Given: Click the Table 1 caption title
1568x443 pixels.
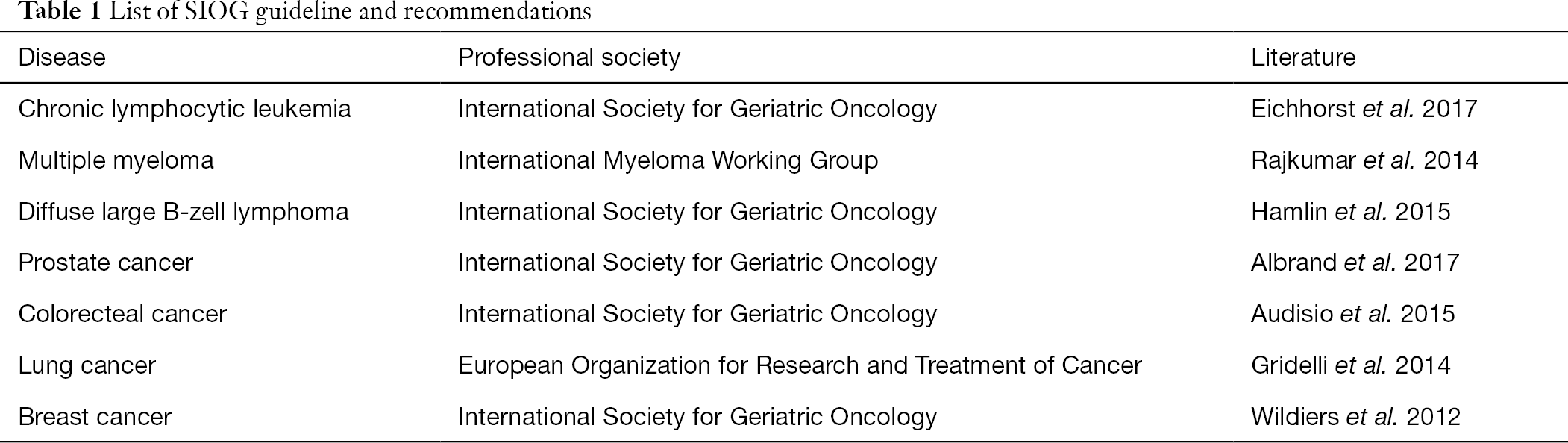Looking at the screenshot, I should (x=296, y=12).
